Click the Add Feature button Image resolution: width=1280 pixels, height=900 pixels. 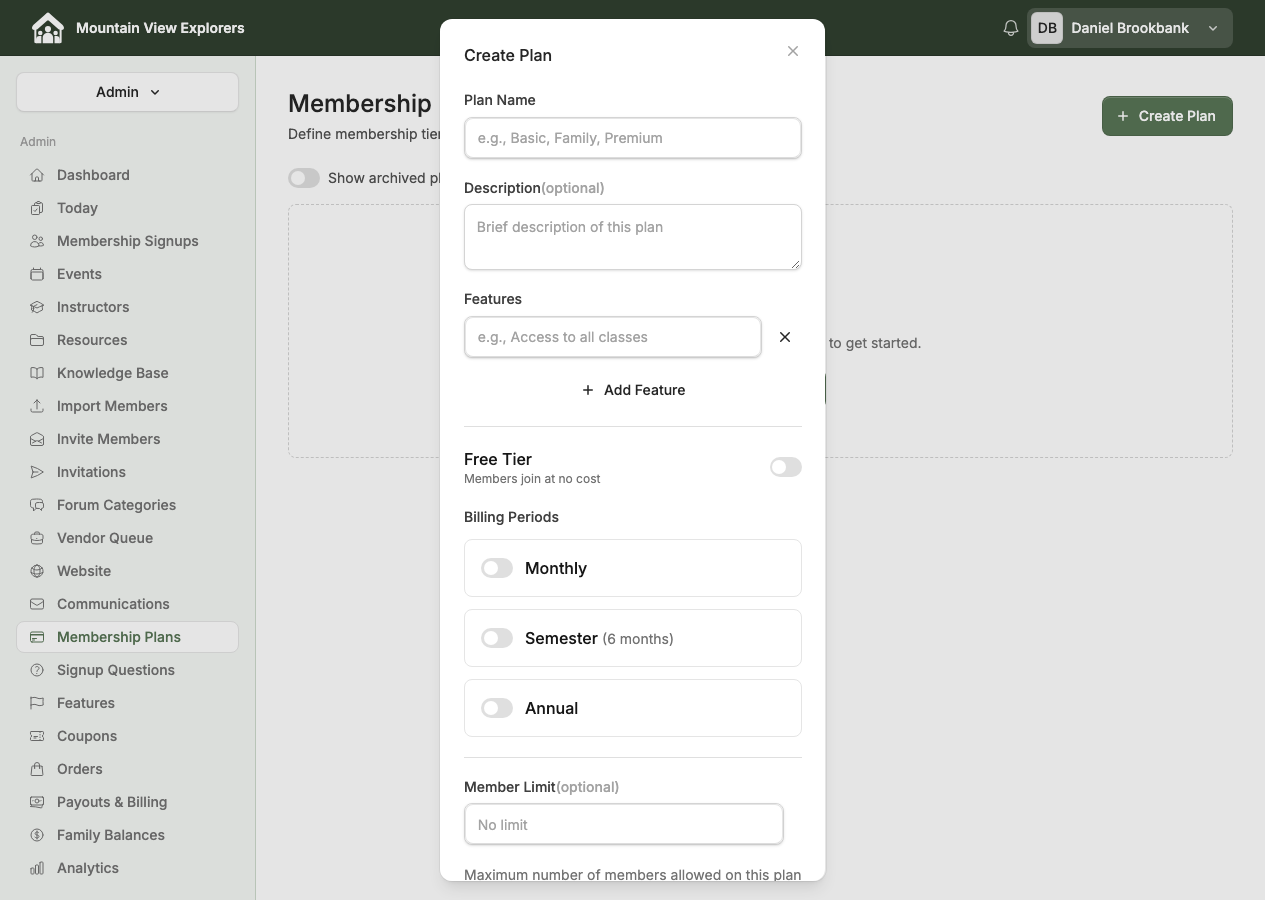(633, 390)
